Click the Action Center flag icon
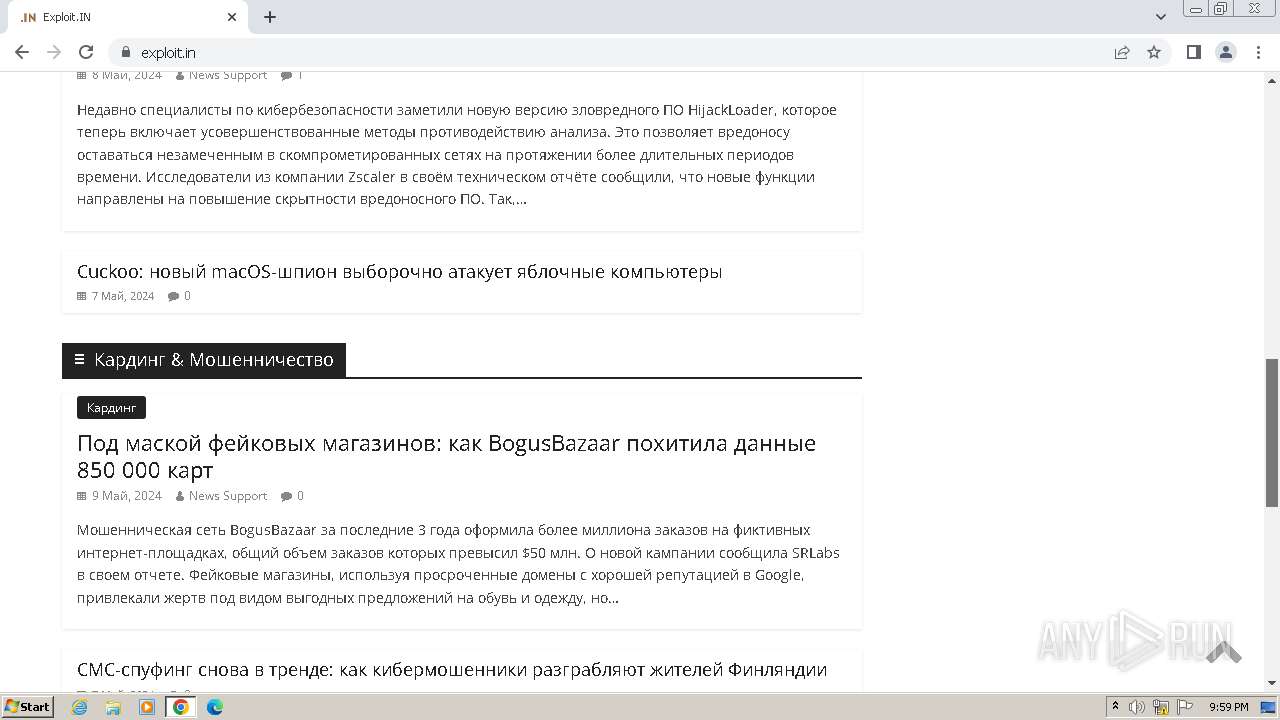The width and height of the screenshot is (1280, 720). 1186,707
